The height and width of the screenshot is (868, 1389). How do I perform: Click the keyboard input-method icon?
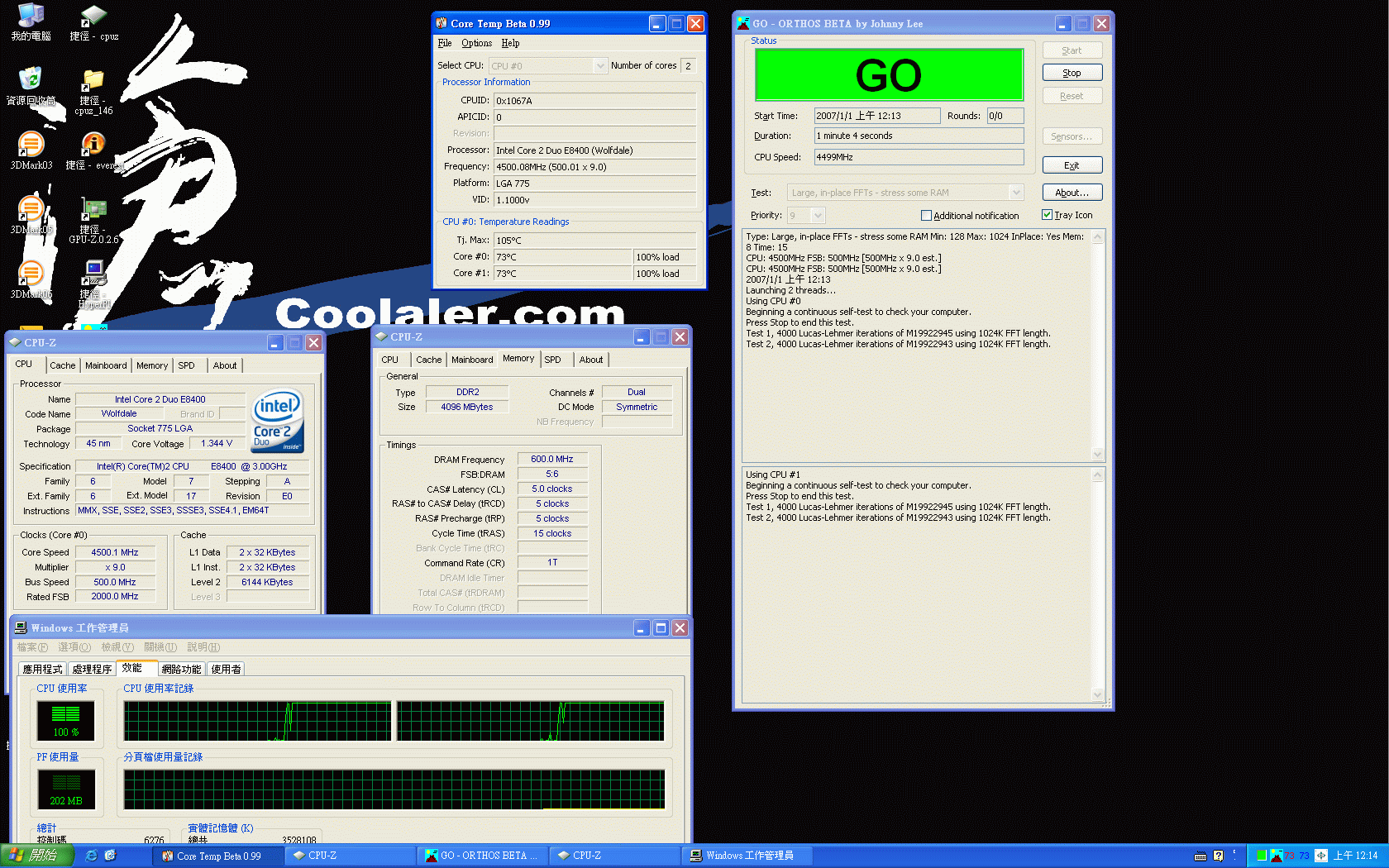pos(1200,856)
